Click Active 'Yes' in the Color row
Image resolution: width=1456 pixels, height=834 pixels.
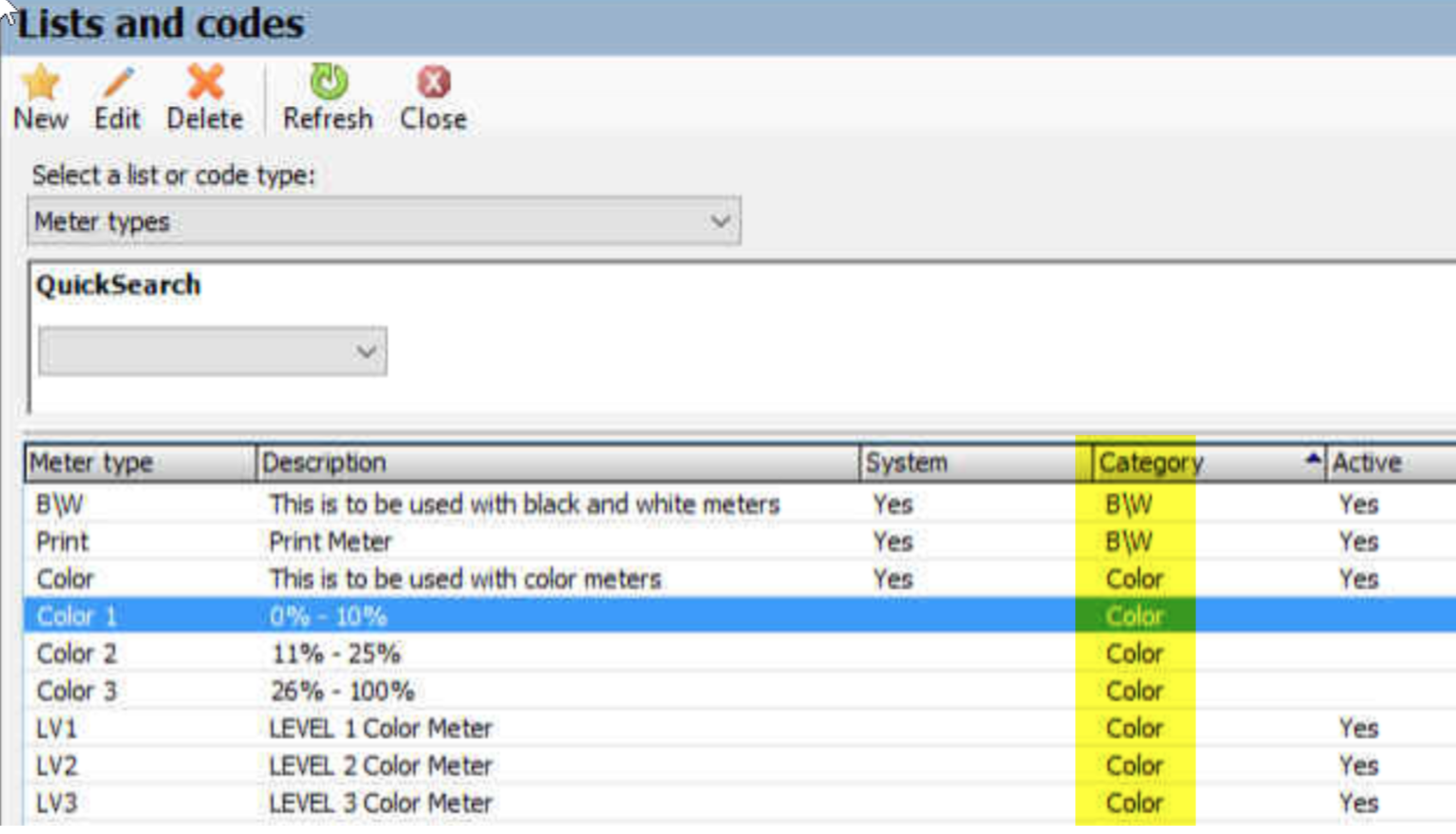(1359, 579)
